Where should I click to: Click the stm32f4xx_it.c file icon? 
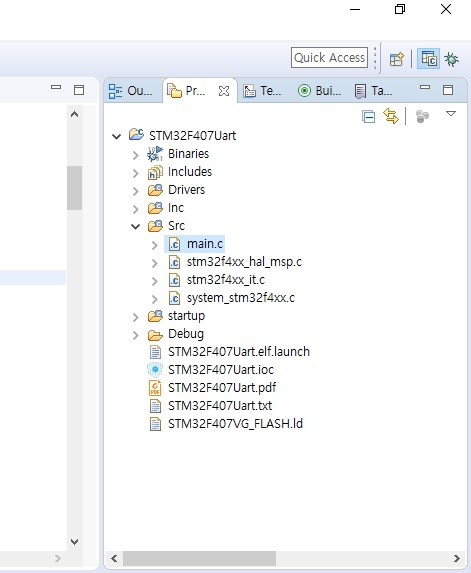174,280
